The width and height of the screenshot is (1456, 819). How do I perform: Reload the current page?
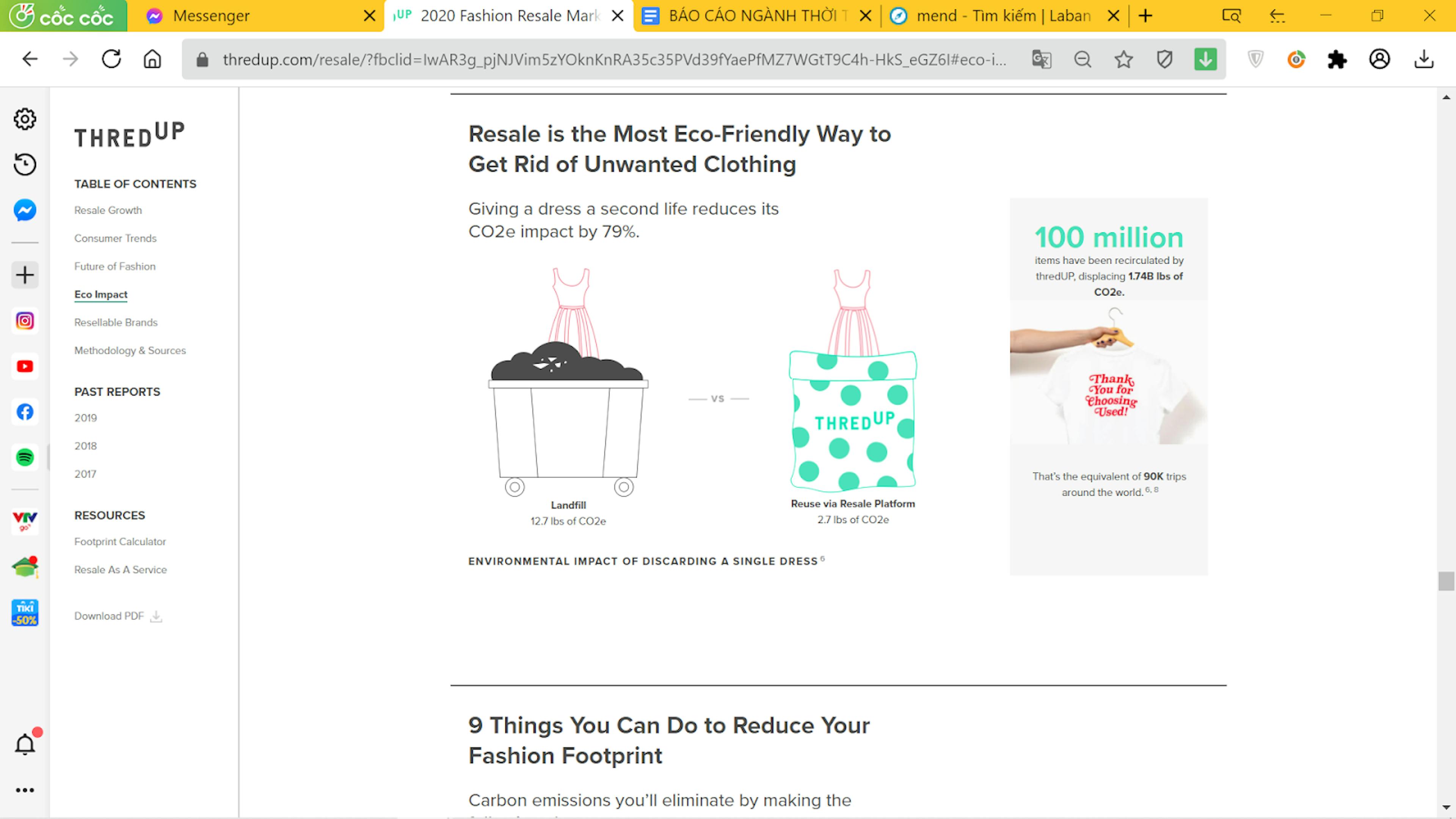[111, 60]
